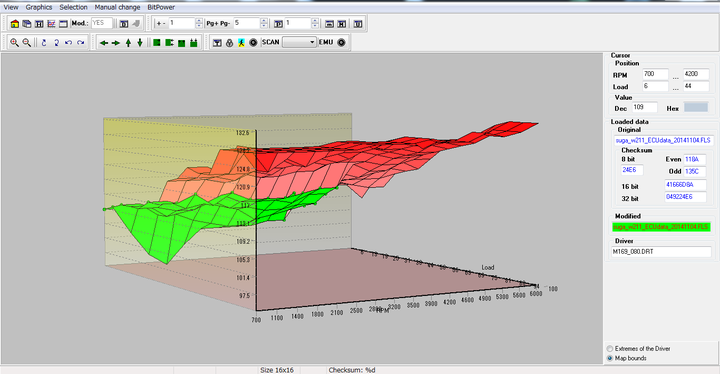
Task: Zoom out with the magnifier minus icon
Action: (x=27, y=42)
